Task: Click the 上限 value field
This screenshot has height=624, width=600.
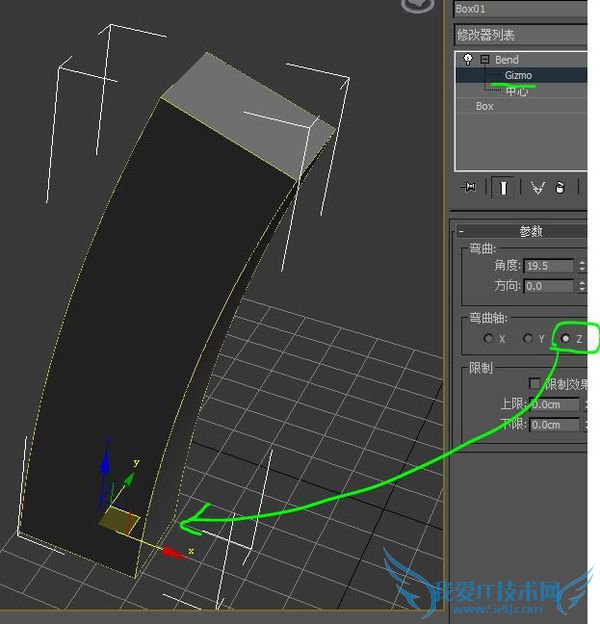Action: point(555,405)
